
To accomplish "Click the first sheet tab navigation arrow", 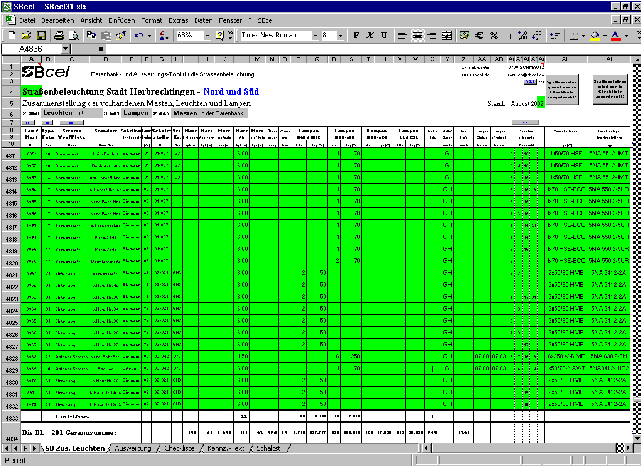I will (6, 448).
